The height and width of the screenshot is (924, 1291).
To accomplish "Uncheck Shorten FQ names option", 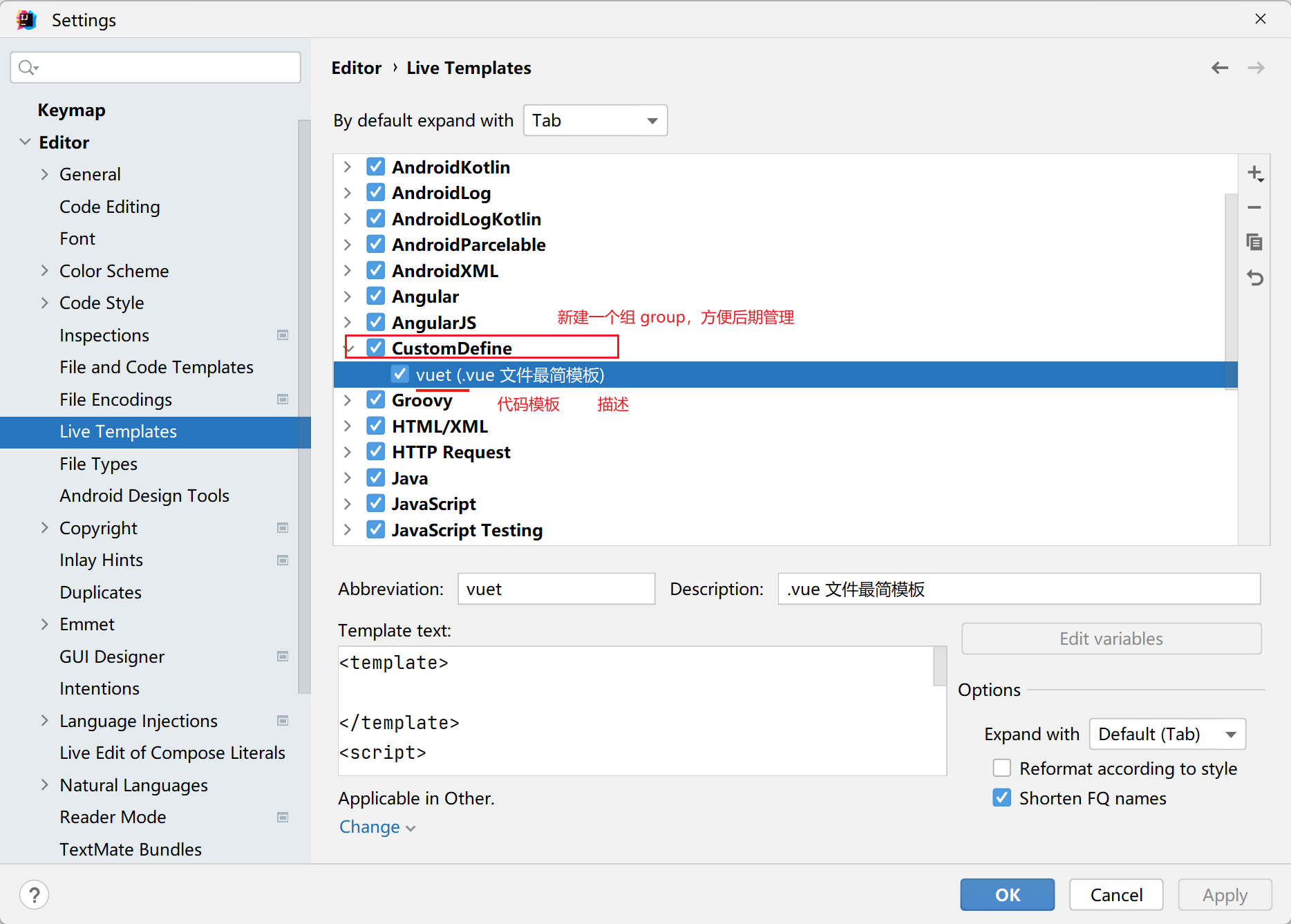I will (1001, 798).
